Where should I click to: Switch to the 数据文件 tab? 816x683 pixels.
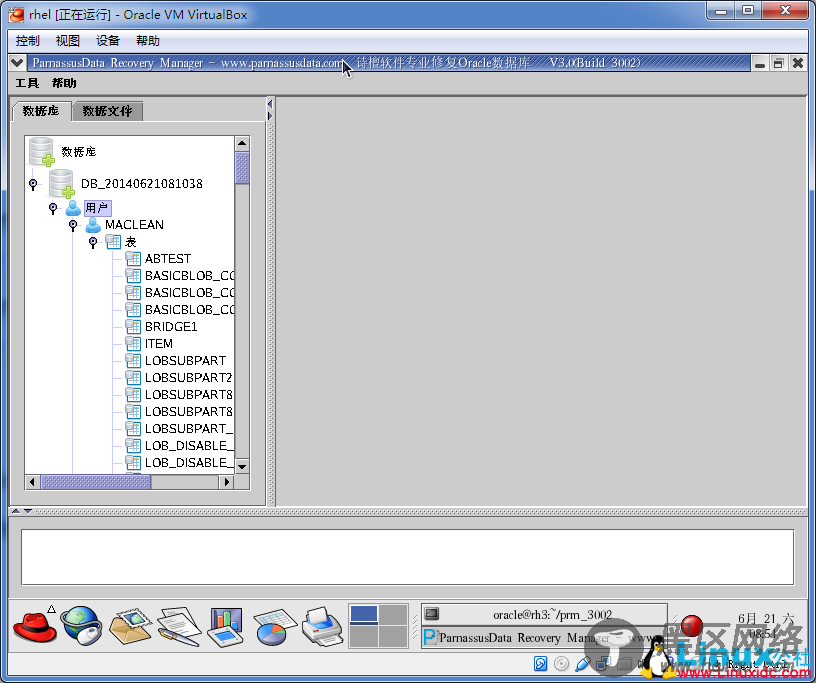107,111
